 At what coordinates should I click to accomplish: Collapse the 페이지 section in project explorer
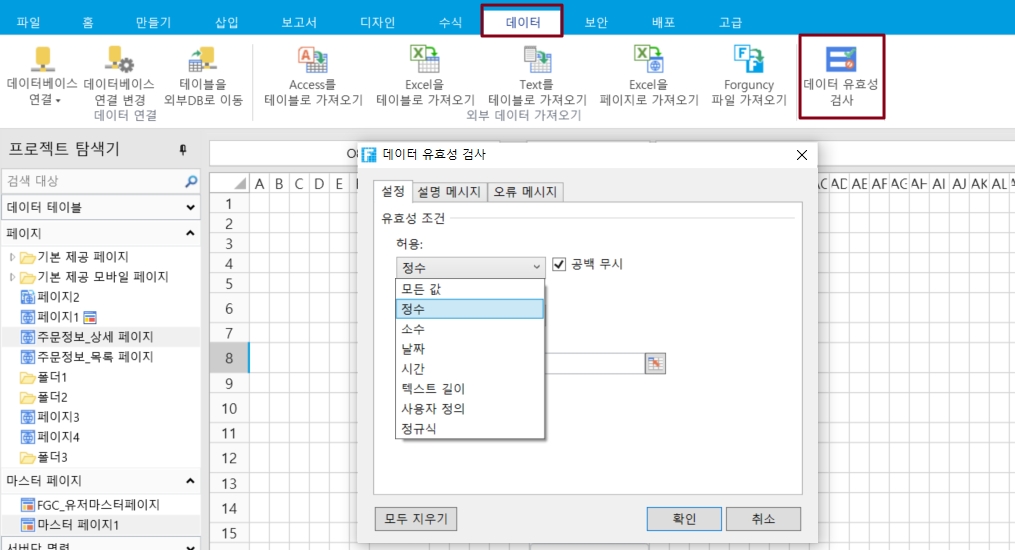[x=190, y=233]
